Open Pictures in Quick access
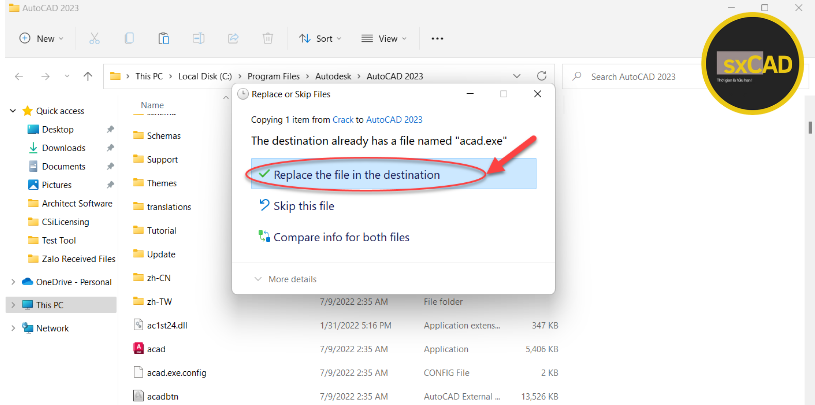The height and width of the screenshot is (405, 815). click(x=57, y=185)
